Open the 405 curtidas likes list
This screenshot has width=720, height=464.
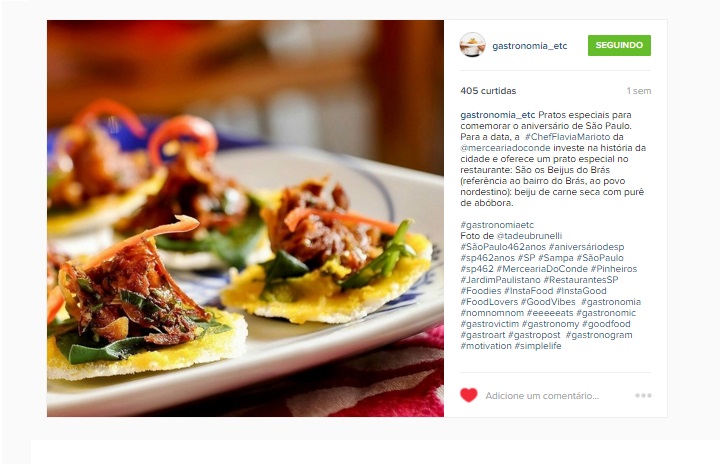(488, 91)
